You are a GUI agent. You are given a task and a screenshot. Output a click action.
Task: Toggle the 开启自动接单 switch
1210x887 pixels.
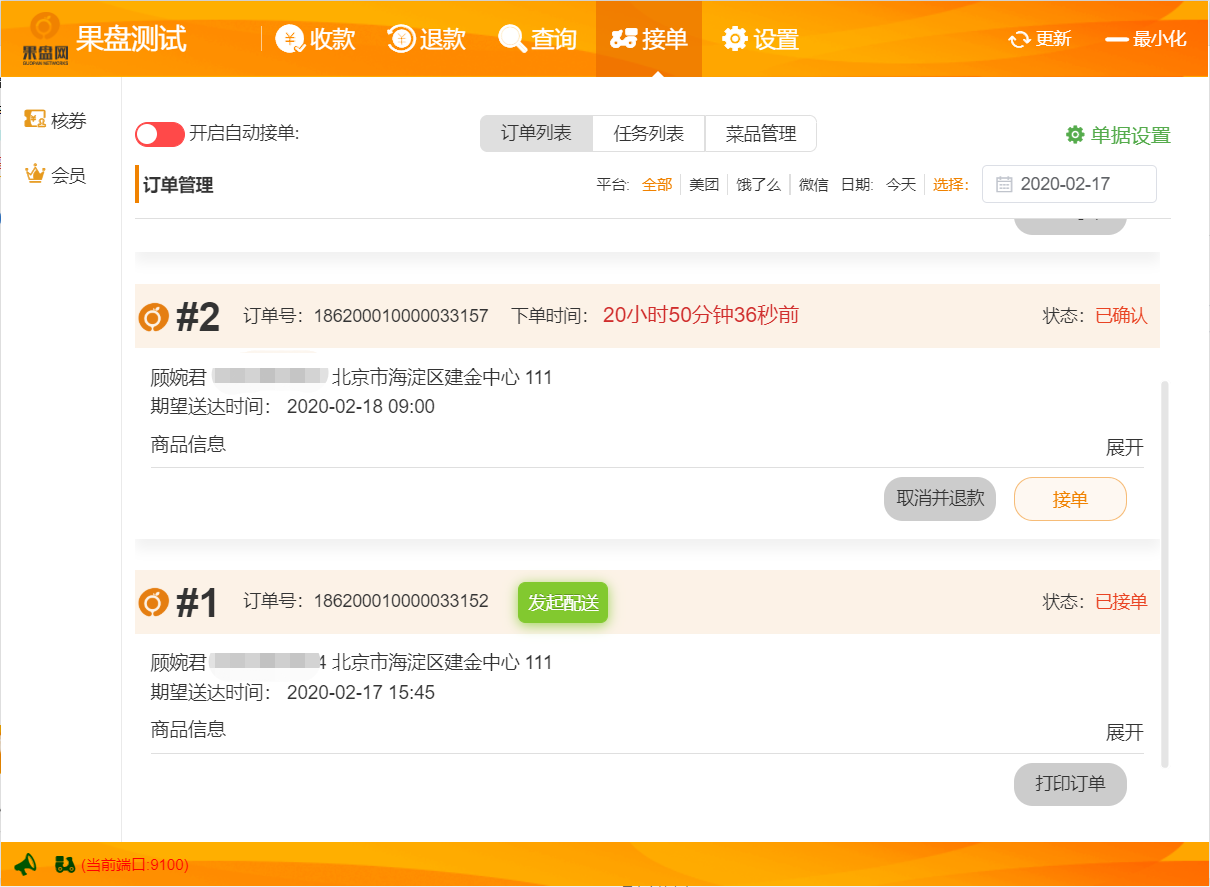(x=160, y=134)
